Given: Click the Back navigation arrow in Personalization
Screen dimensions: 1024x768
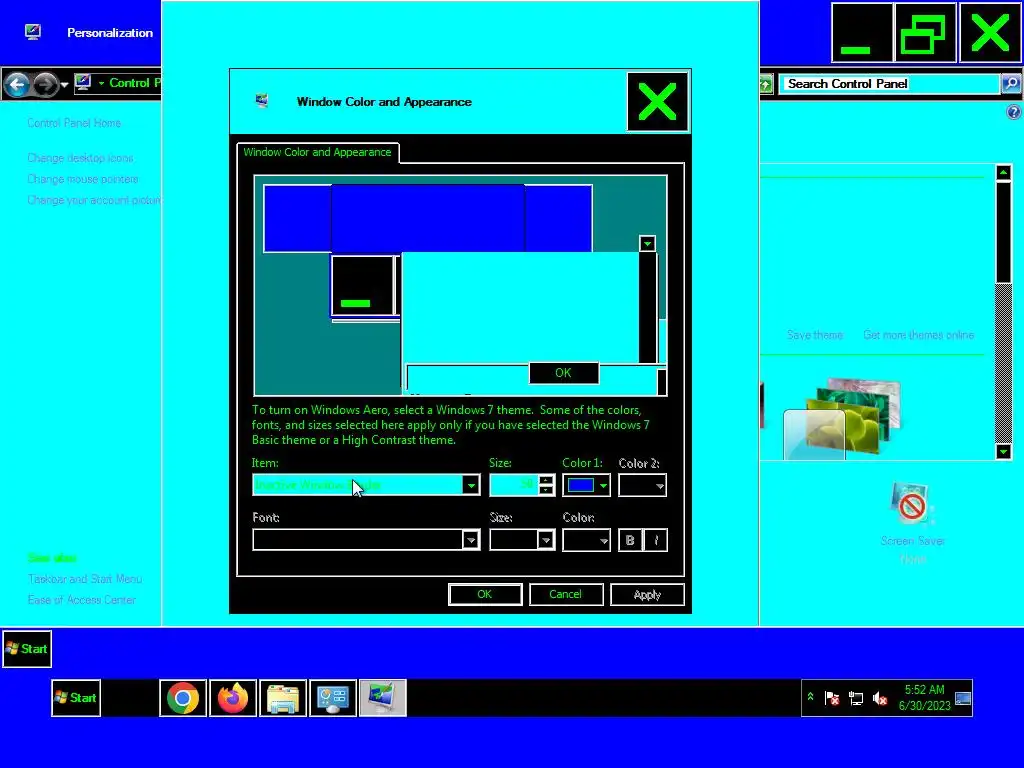Looking at the screenshot, I should [18, 84].
